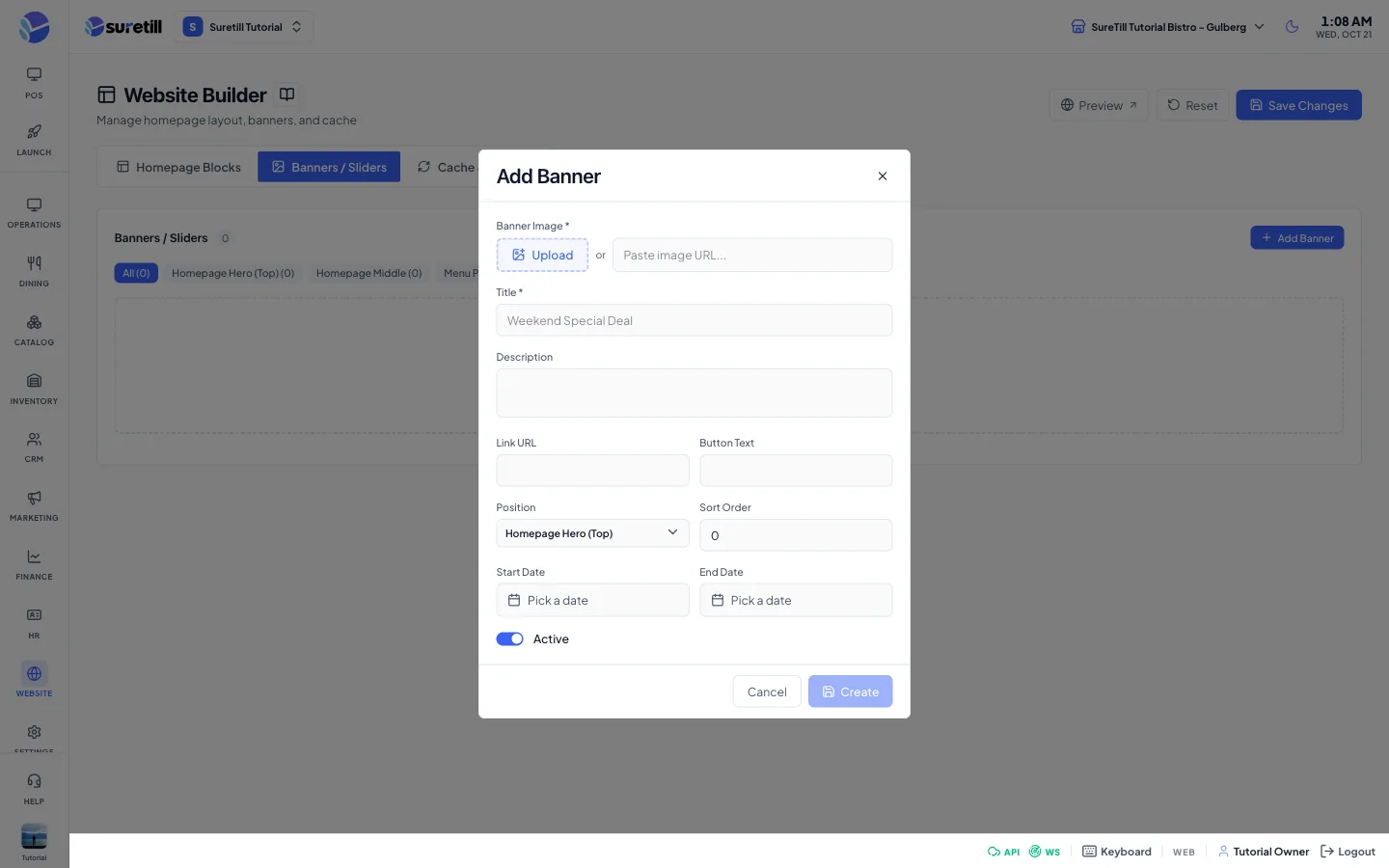
Task: Select the Banners / Sliders tab
Action: pyautogui.click(x=329, y=167)
